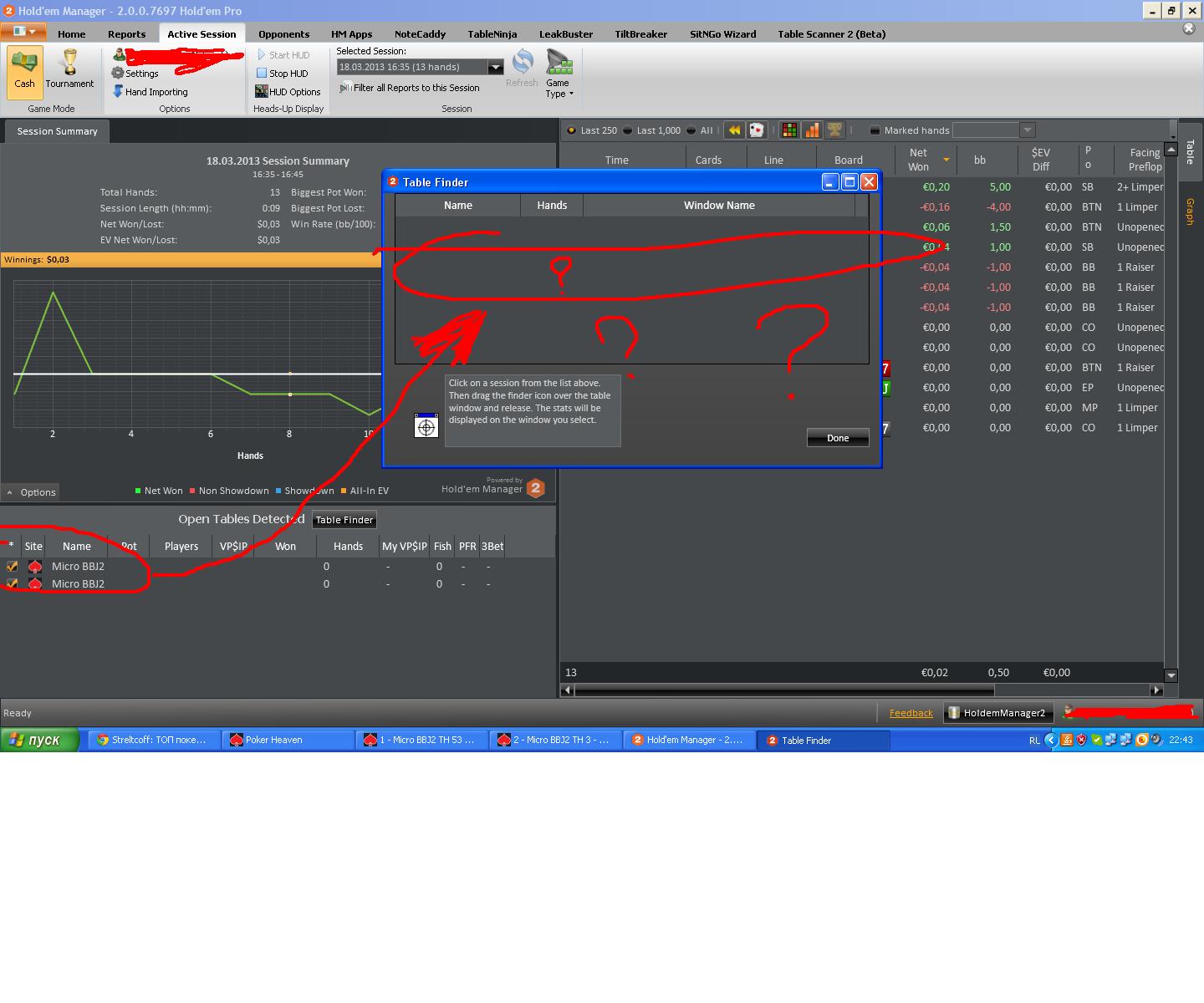Click Done in Table Finder dialog

click(x=838, y=438)
